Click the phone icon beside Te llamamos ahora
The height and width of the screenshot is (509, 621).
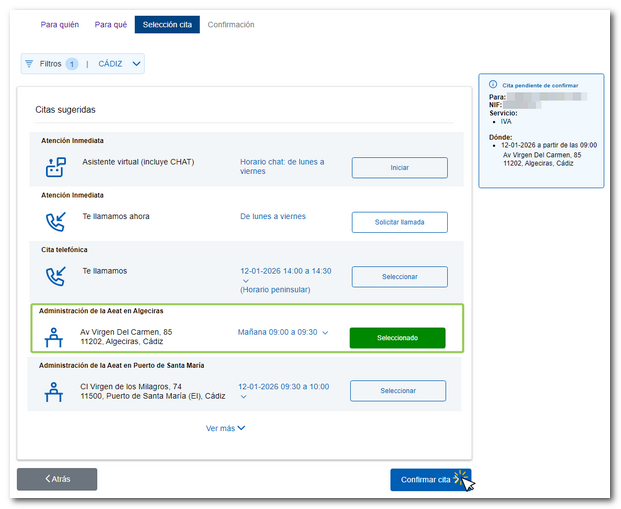tap(55, 221)
